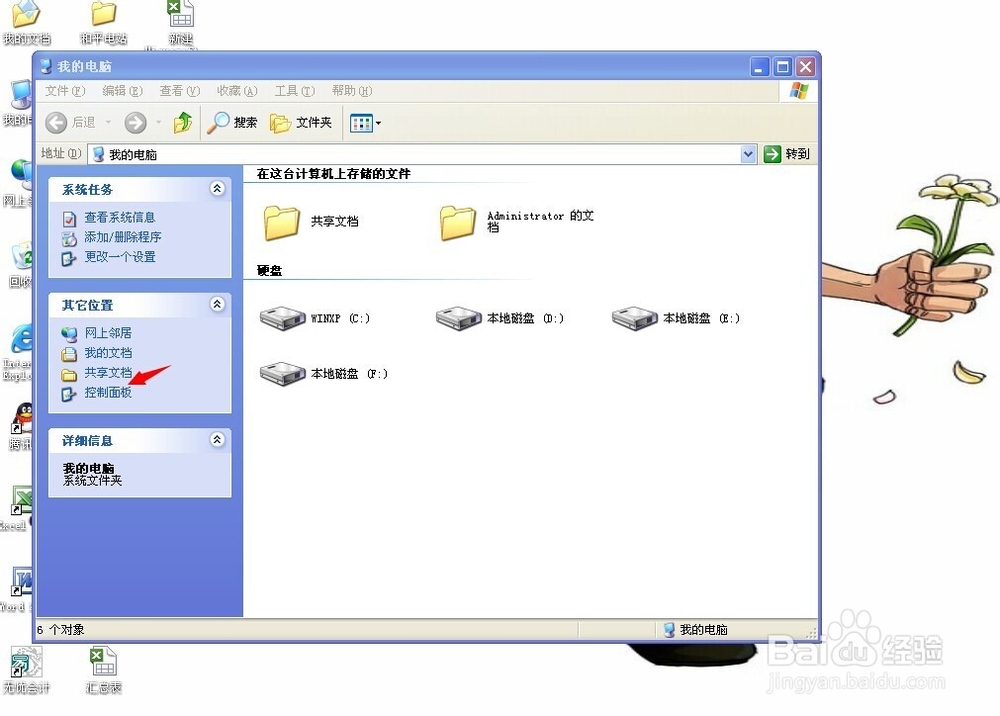The height and width of the screenshot is (716, 1000).
Task: Click the Windows flag logo in menu bar
Action: tap(798, 91)
